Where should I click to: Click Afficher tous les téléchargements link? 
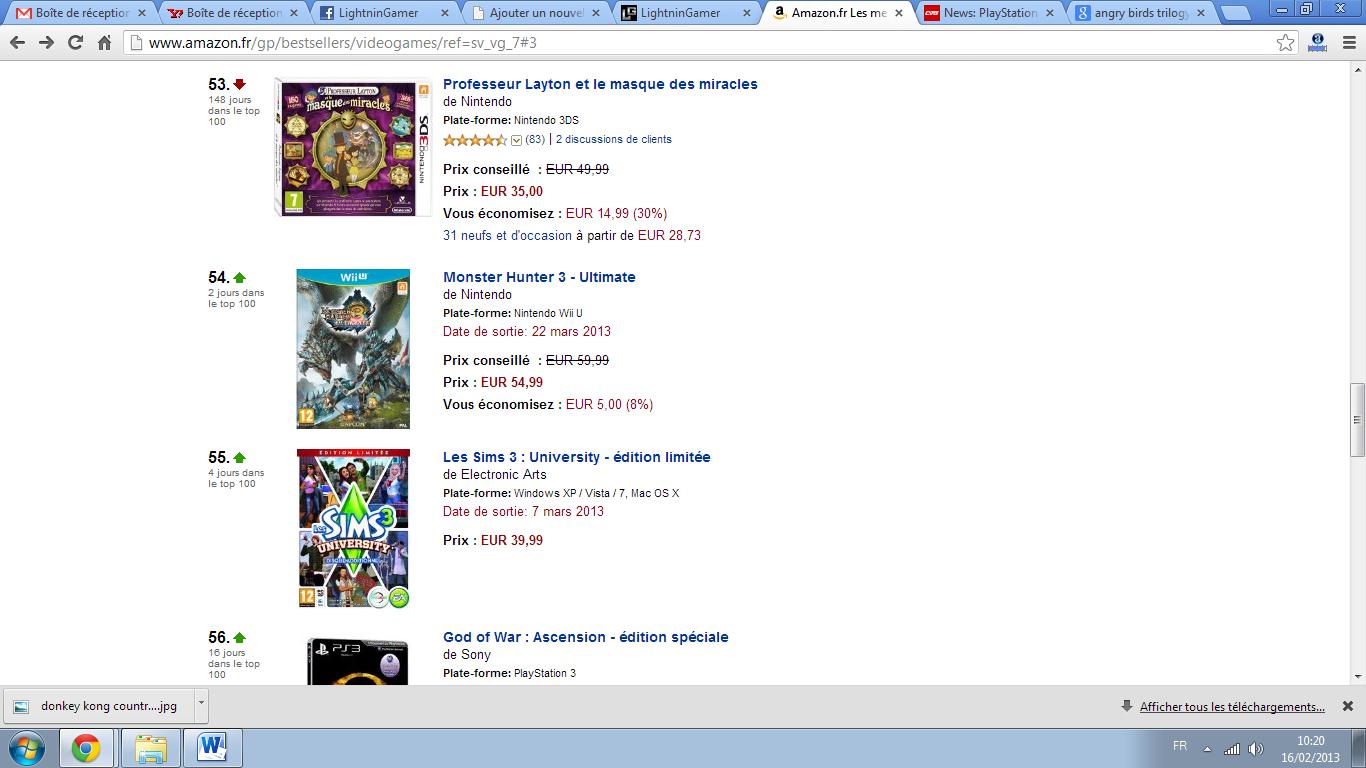(x=1232, y=706)
